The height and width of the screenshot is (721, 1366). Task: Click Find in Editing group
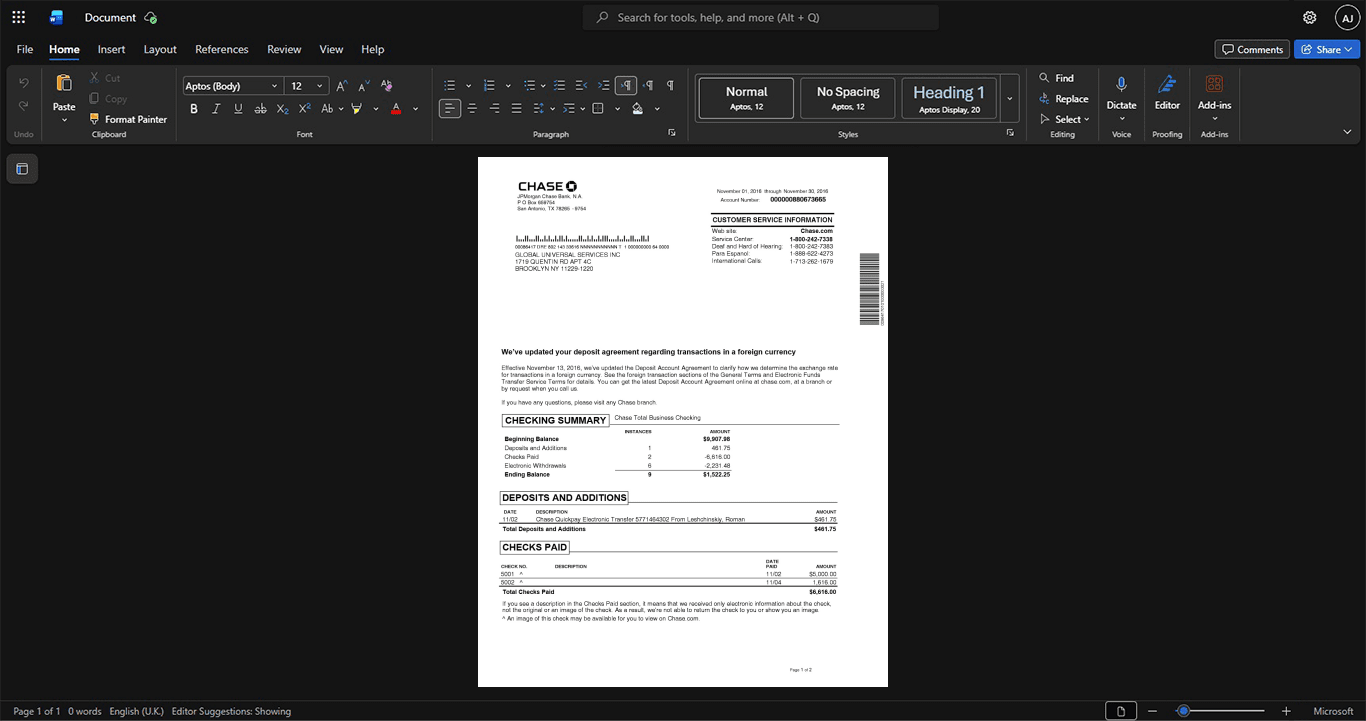[x=1056, y=78]
